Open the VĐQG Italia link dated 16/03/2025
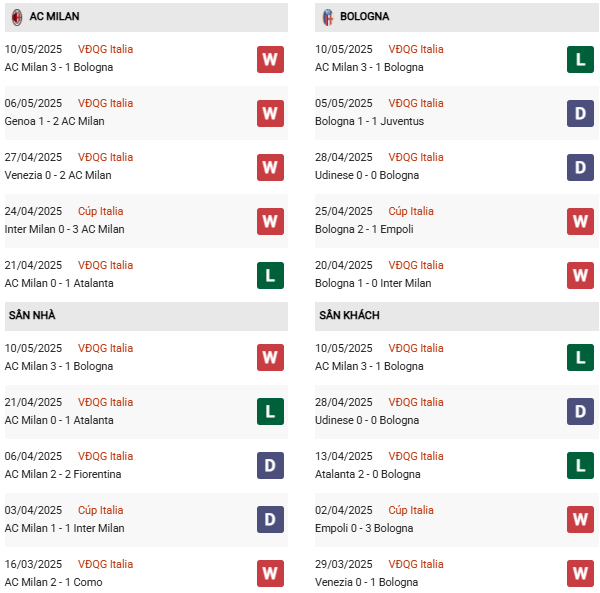This screenshot has width=600, height=593. pyautogui.click(x=106, y=564)
